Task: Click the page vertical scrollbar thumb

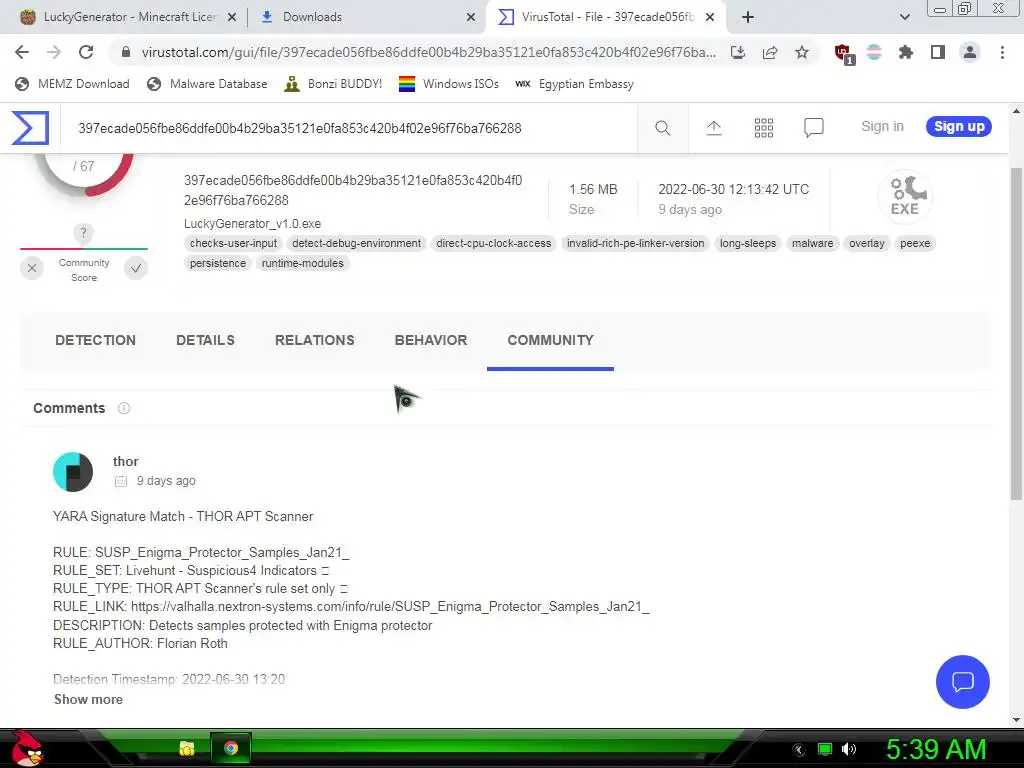Action: click(1016, 333)
